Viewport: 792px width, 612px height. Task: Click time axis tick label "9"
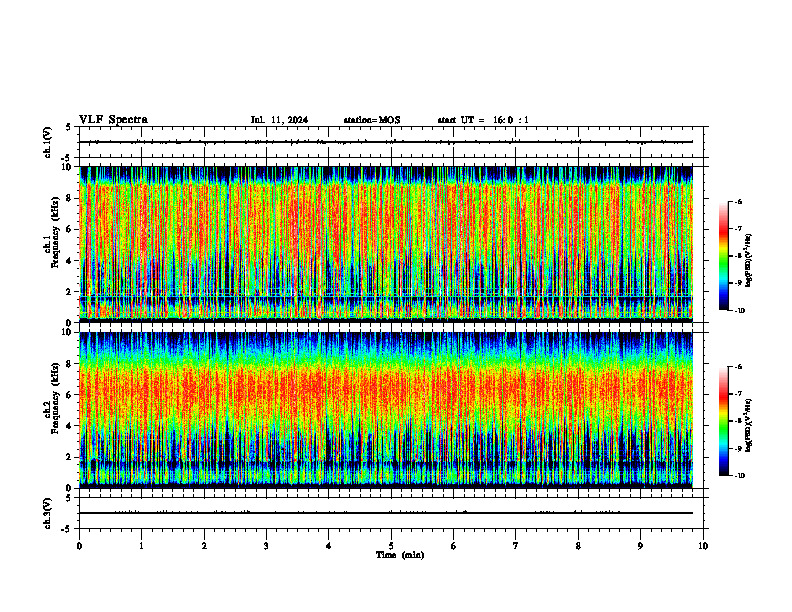pos(640,546)
